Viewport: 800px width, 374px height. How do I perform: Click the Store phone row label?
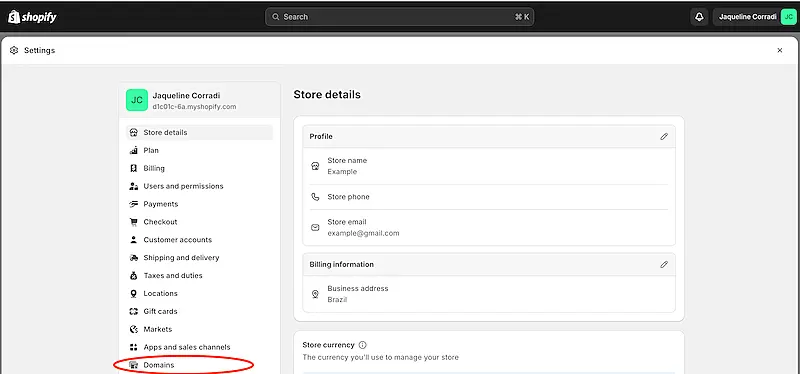coord(348,197)
